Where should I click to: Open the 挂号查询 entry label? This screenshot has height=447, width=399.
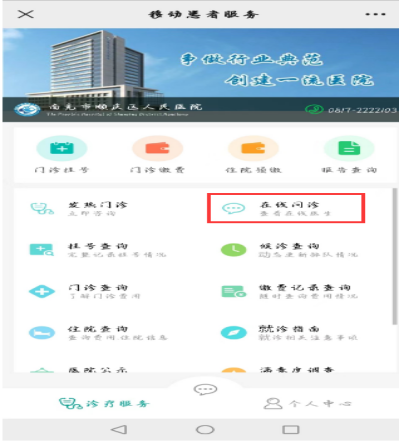pos(98,246)
